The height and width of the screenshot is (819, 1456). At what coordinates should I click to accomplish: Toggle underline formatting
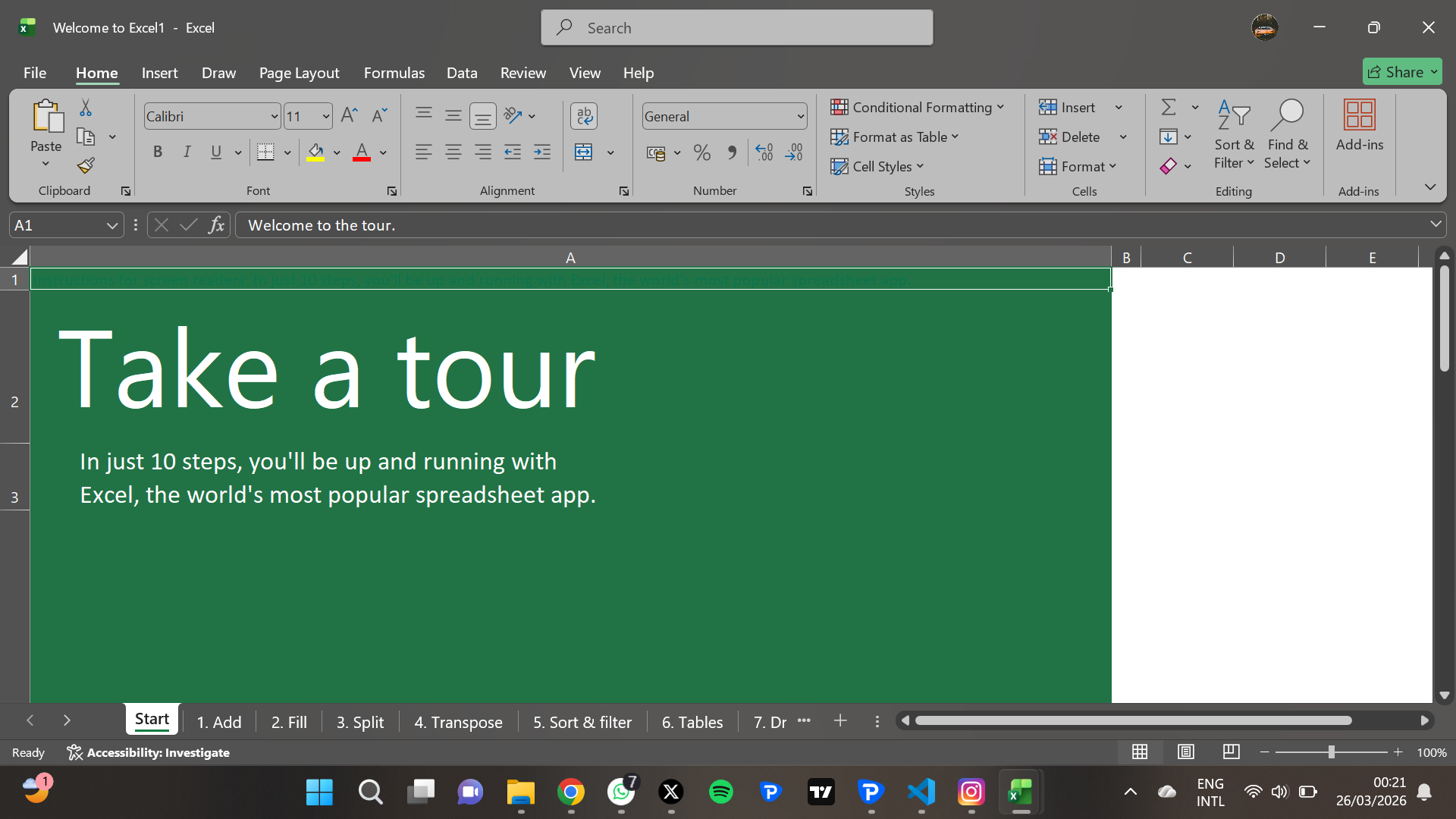point(216,152)
